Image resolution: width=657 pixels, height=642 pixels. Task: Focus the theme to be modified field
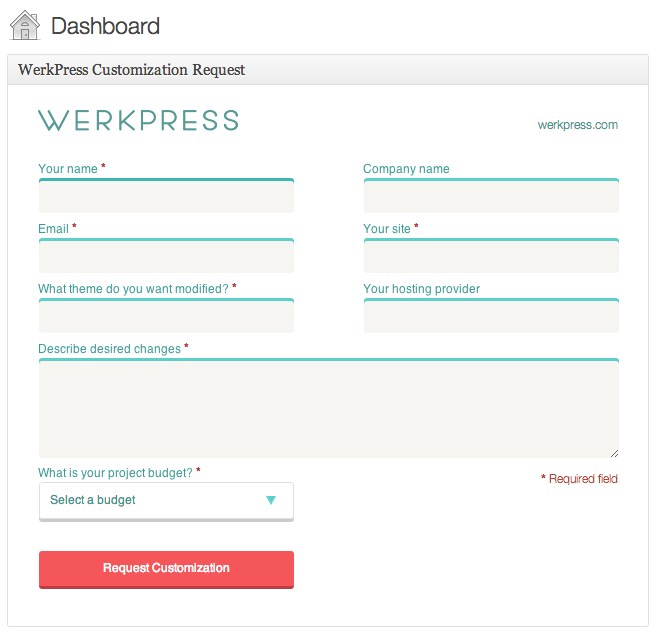(166, 316)
